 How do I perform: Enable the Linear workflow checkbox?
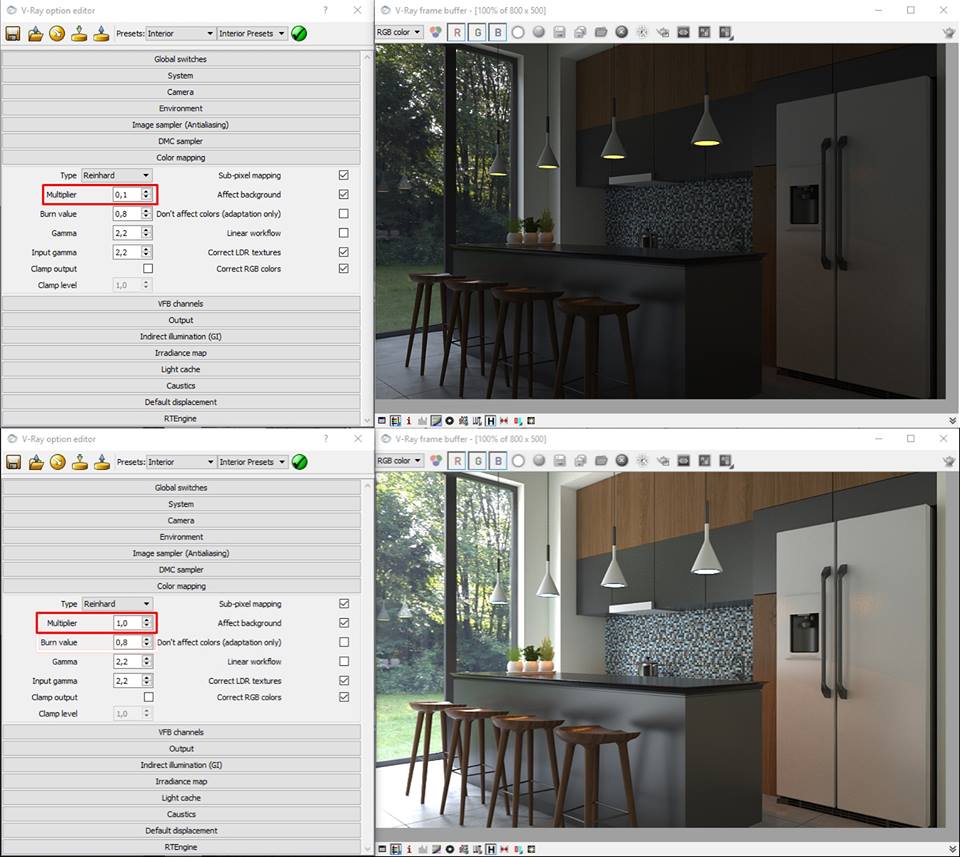(342, 232)
